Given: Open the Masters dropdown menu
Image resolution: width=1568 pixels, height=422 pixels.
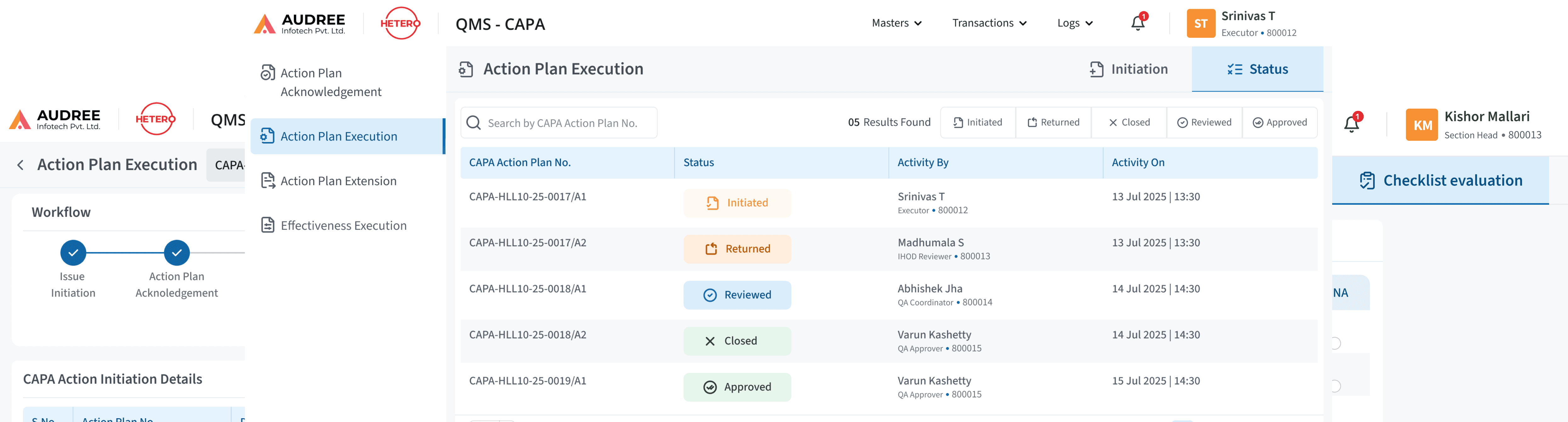Looking at the screenshot, I should pos(895,23).
